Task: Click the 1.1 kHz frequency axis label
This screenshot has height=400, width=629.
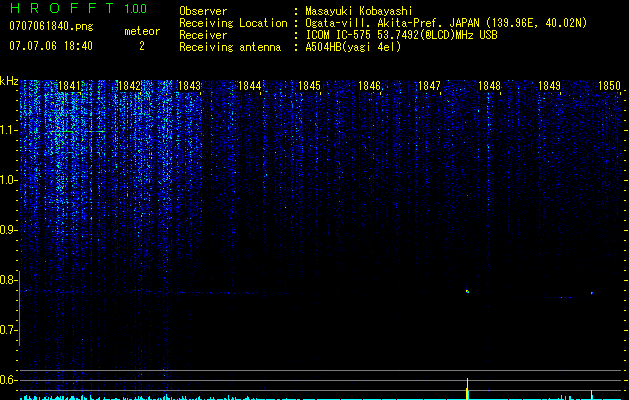Action: click(x=8, y=130)
